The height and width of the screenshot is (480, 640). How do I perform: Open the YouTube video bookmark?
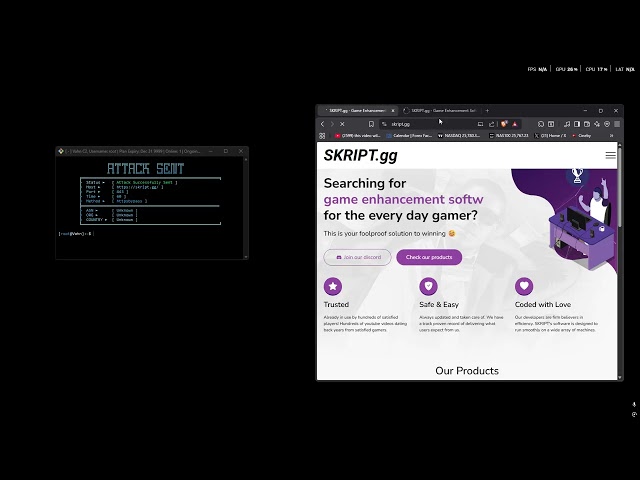click(358, 136)
